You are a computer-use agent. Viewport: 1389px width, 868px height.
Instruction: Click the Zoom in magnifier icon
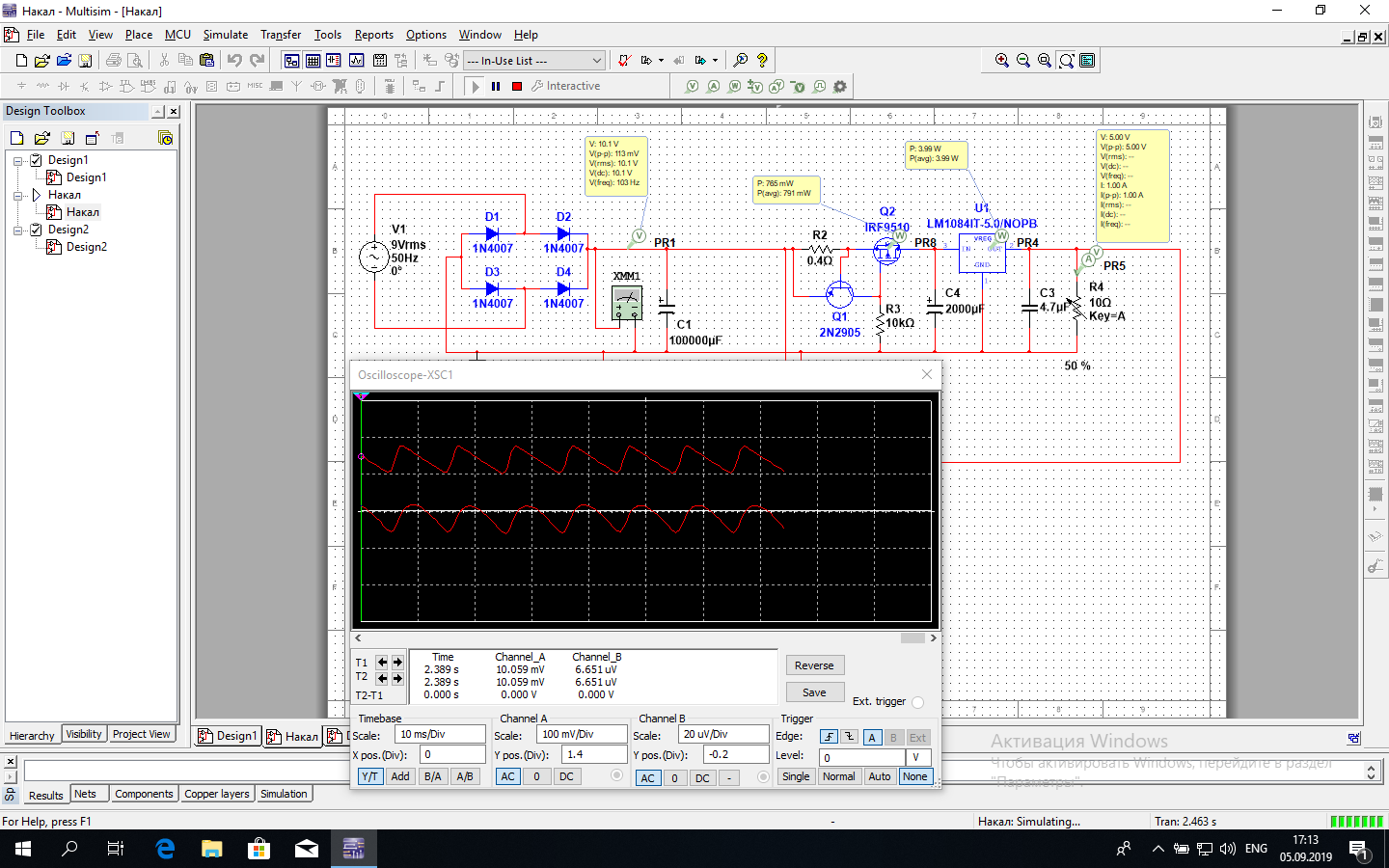[1002, 60]
